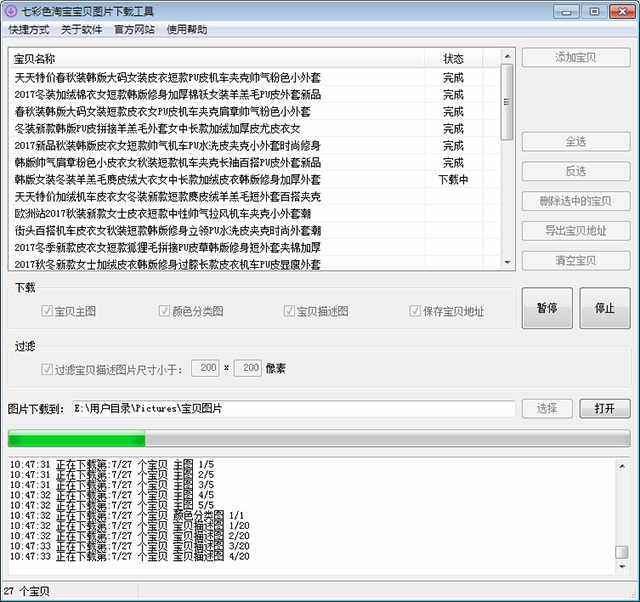This screenshot has height=602, width=640.
Task: Toggle the 颜色分类图 checkbox
Action: [x=165, y=311]
